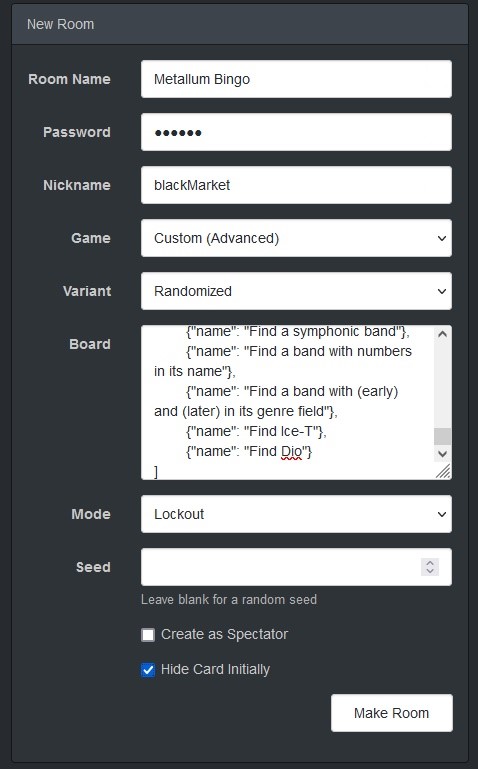Uncheck Hide Card Initially checkbox
The image size is (478, 769).
click(148, 670)
